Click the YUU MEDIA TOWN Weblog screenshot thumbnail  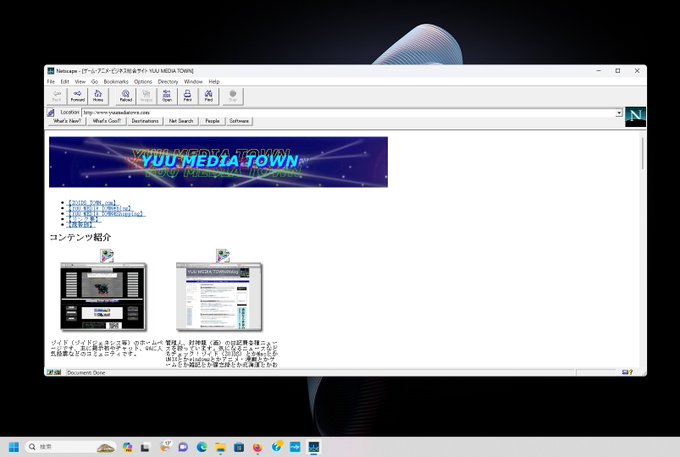pyautogui.click(x=219, y=296)
